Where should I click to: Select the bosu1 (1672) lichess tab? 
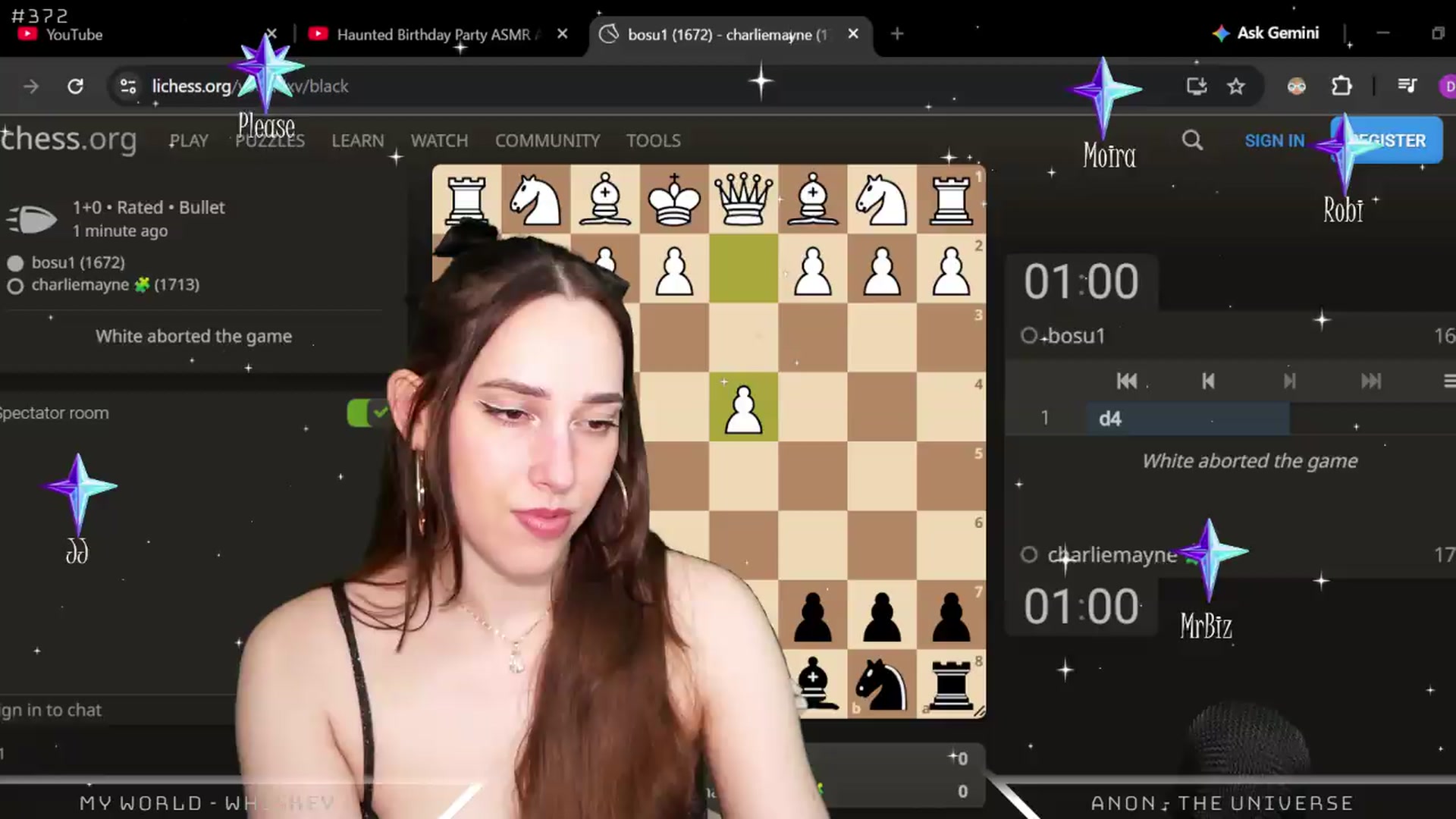[x=730, y=35]
